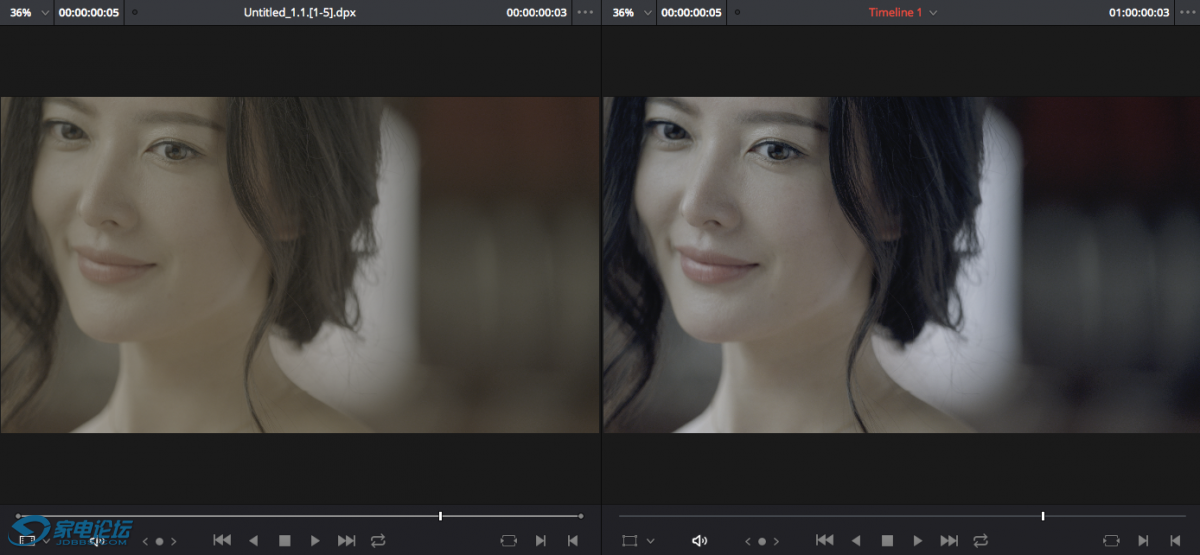The width and height of the screenshot is (1200, 555).
Task: Mark In point in timeline viewer
Action: coord(1142,540)
